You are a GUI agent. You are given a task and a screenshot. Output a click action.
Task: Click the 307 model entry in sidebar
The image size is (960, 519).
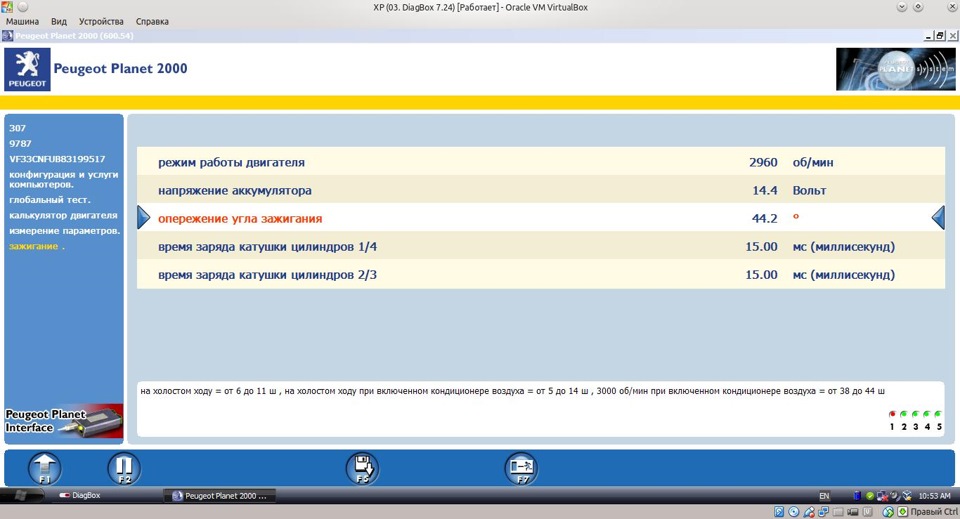click(17, 128)
